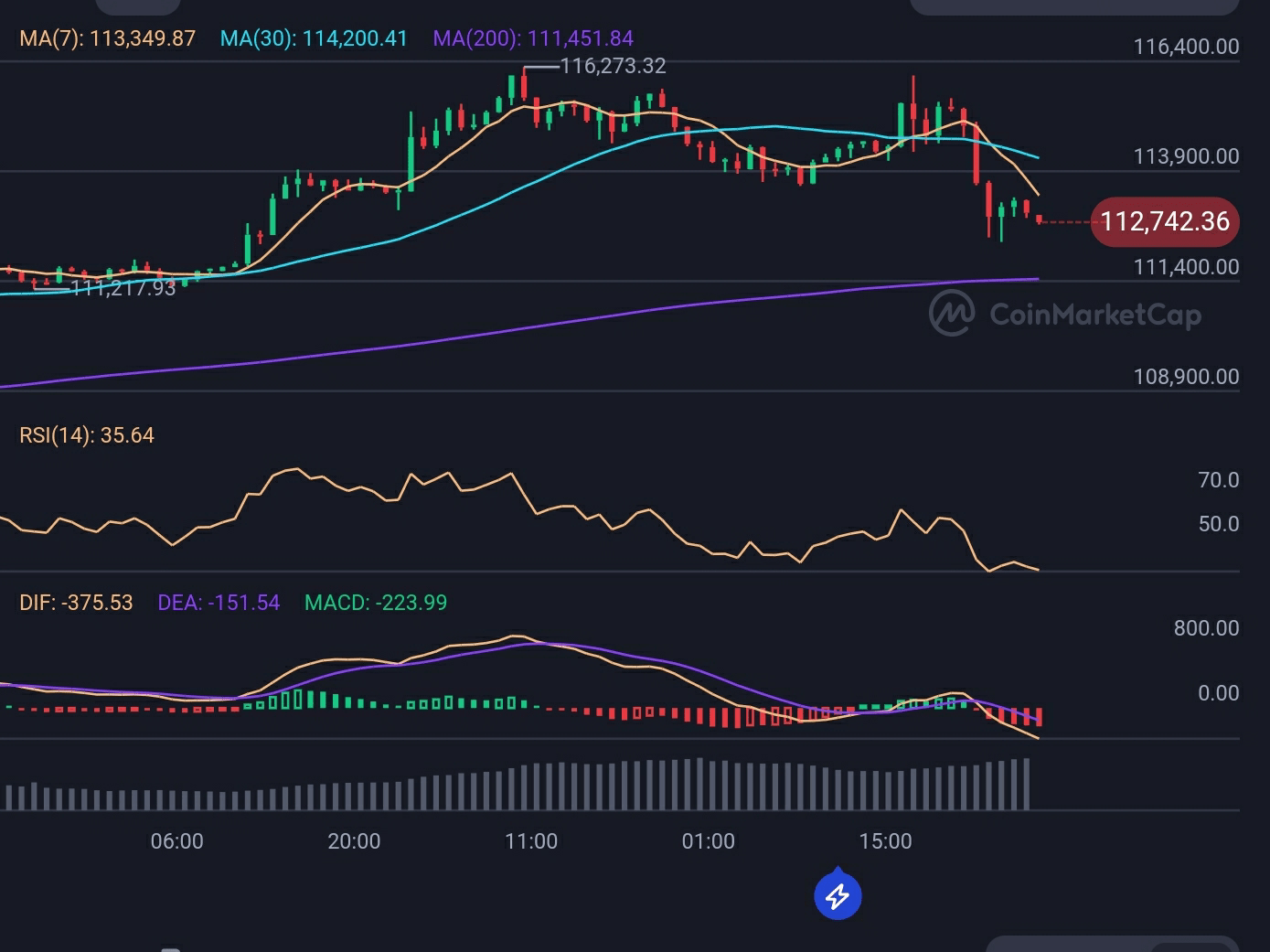Tap the DEA: -151.54 value label

pyautogui.click(x=219, y=603)
